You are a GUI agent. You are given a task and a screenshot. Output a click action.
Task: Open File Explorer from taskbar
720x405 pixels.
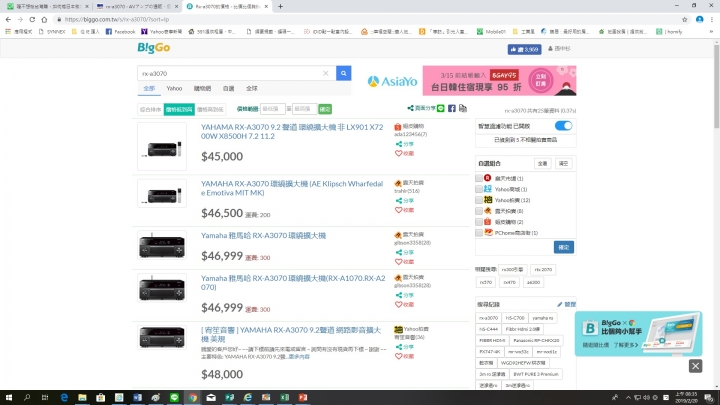(x=82, y=398)
